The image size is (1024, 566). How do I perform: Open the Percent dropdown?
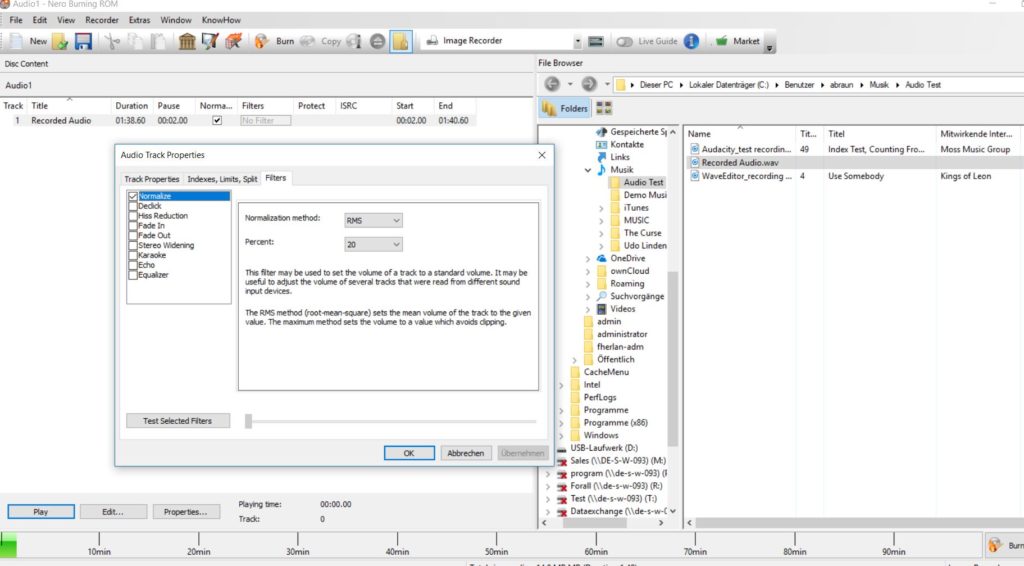(373, 244)
